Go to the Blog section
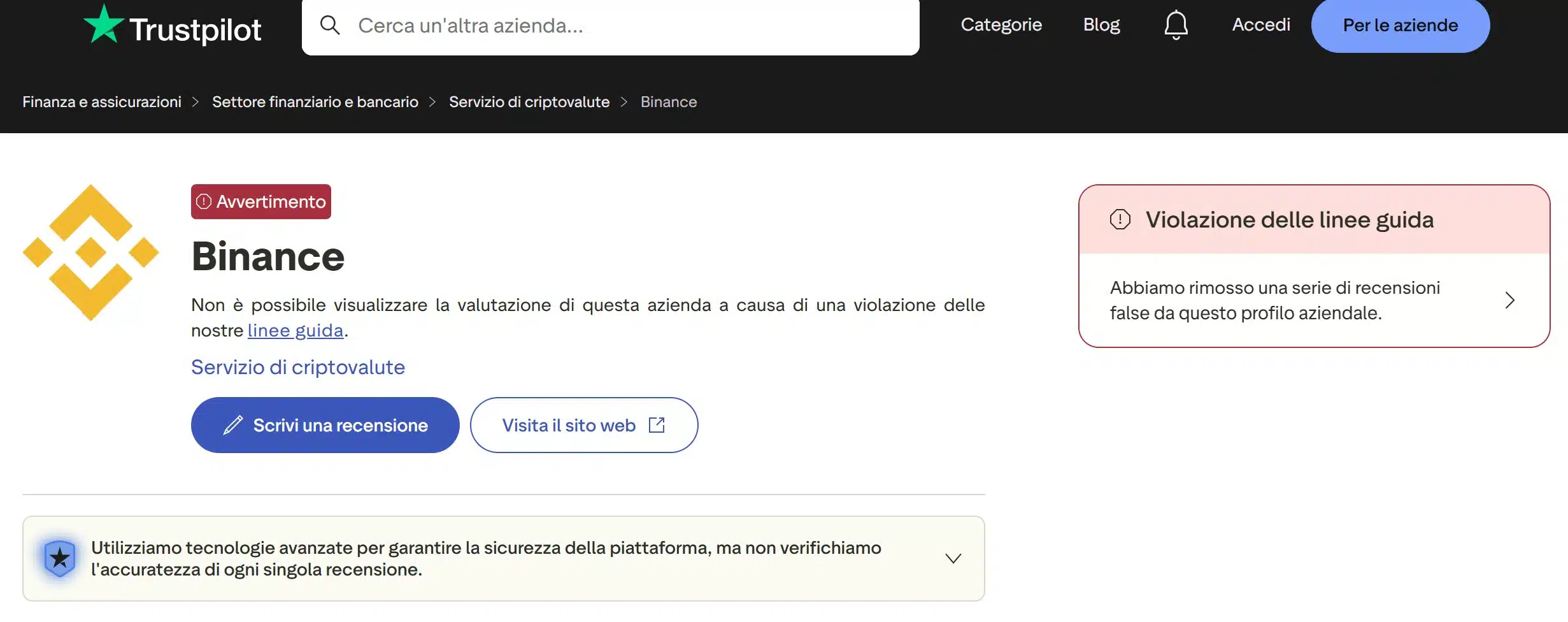 click(x=1101, y=24)
